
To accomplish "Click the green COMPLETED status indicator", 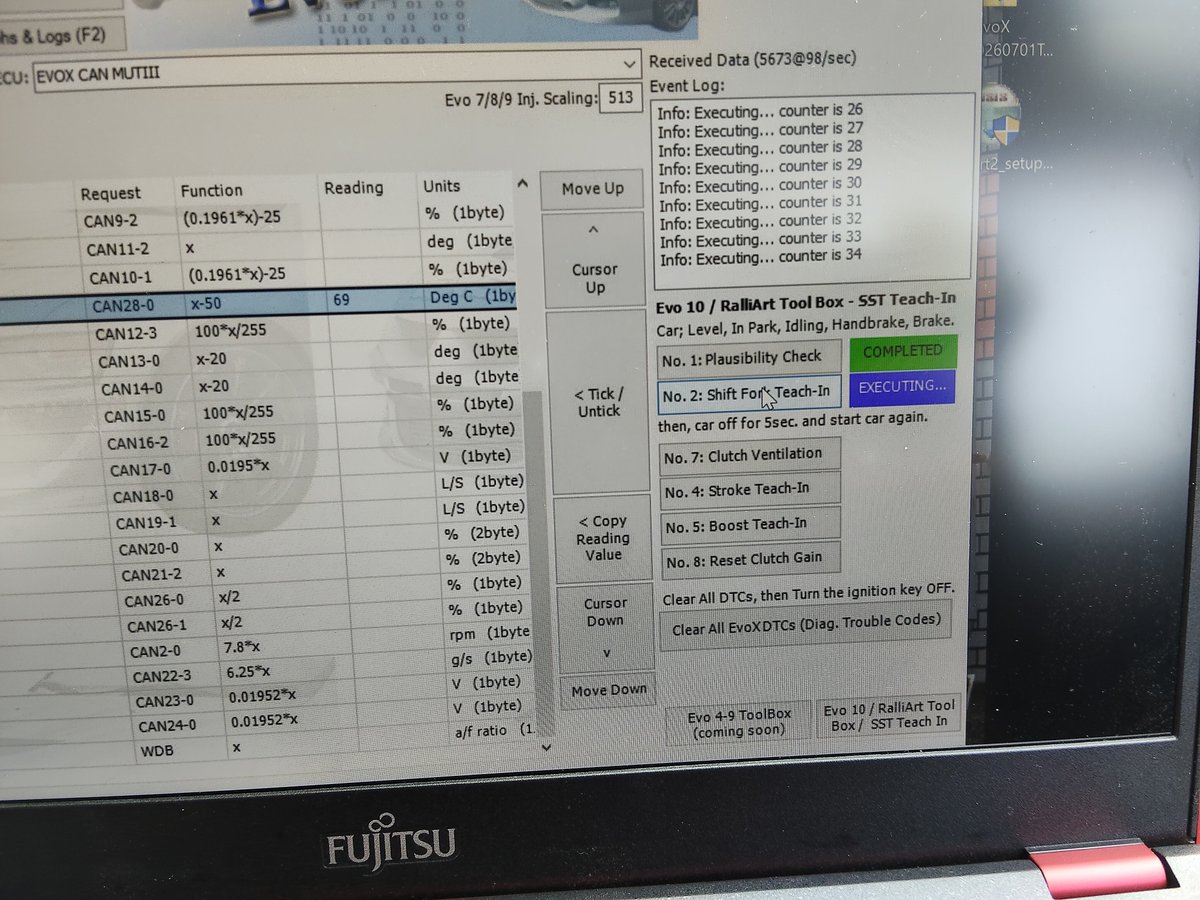I will click(x=903, y=352).
